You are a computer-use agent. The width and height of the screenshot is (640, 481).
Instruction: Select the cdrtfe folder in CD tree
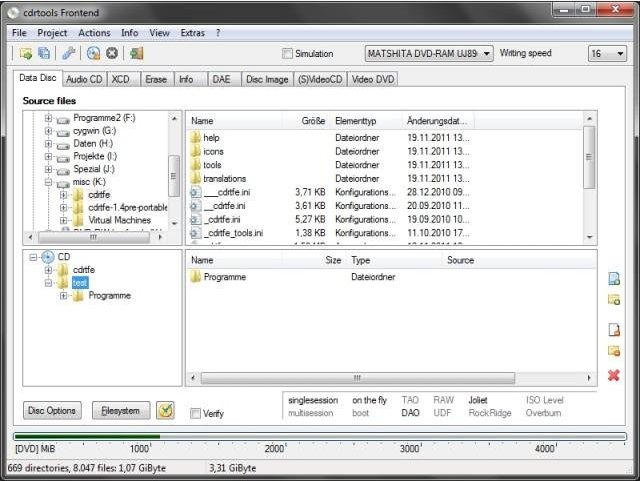click(x=84, y=270)
